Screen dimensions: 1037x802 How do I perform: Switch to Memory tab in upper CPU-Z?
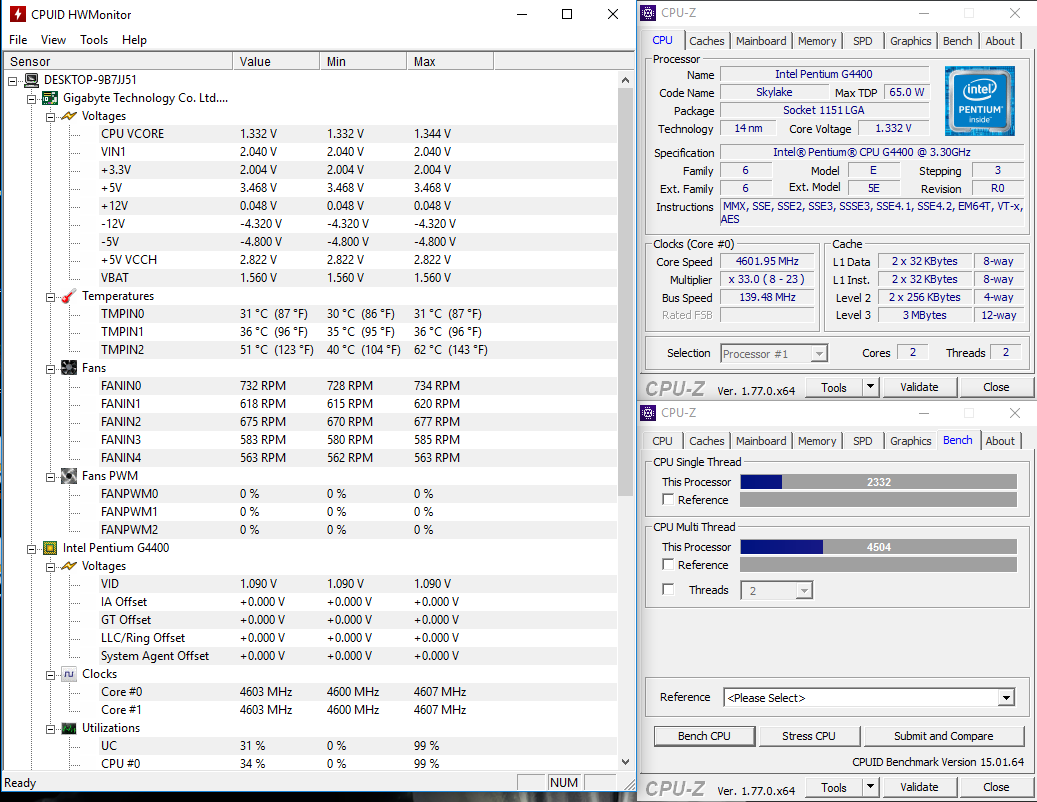(x=817, y=41)
